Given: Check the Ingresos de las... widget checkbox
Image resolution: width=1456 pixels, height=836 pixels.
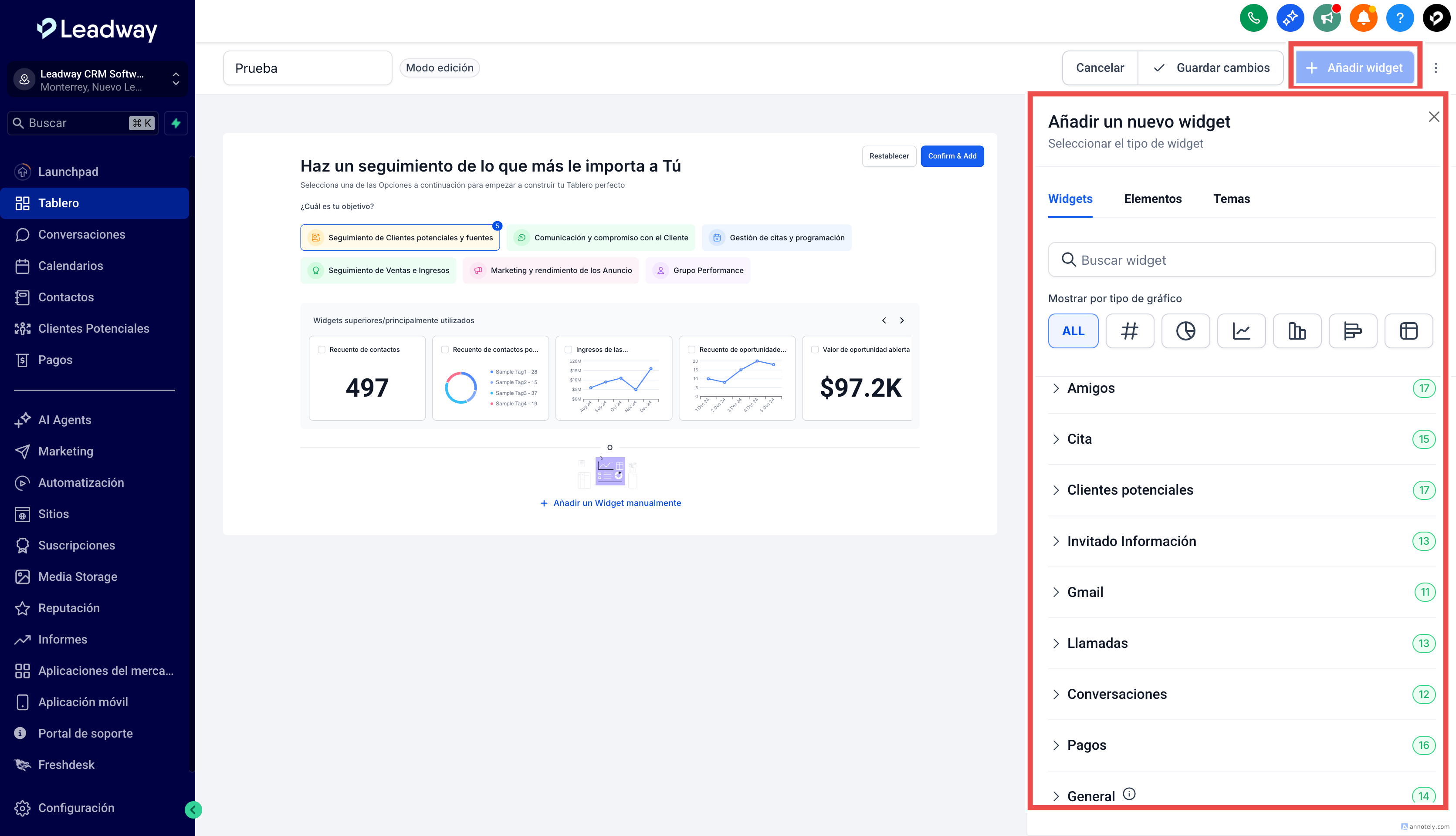Looking at the screenshot, I should (568, 349).
